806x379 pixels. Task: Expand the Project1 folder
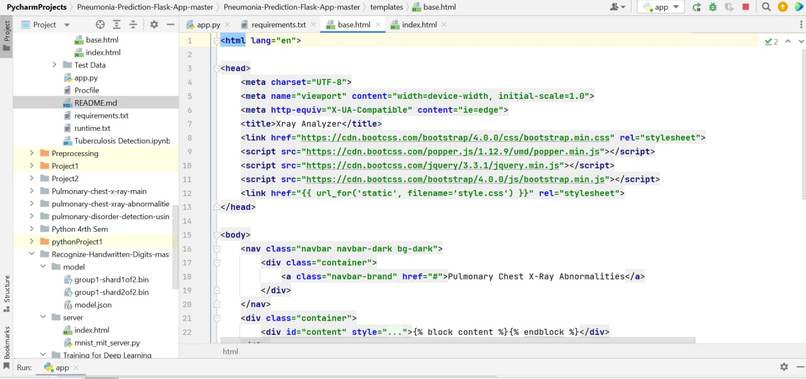click(32, 166)
